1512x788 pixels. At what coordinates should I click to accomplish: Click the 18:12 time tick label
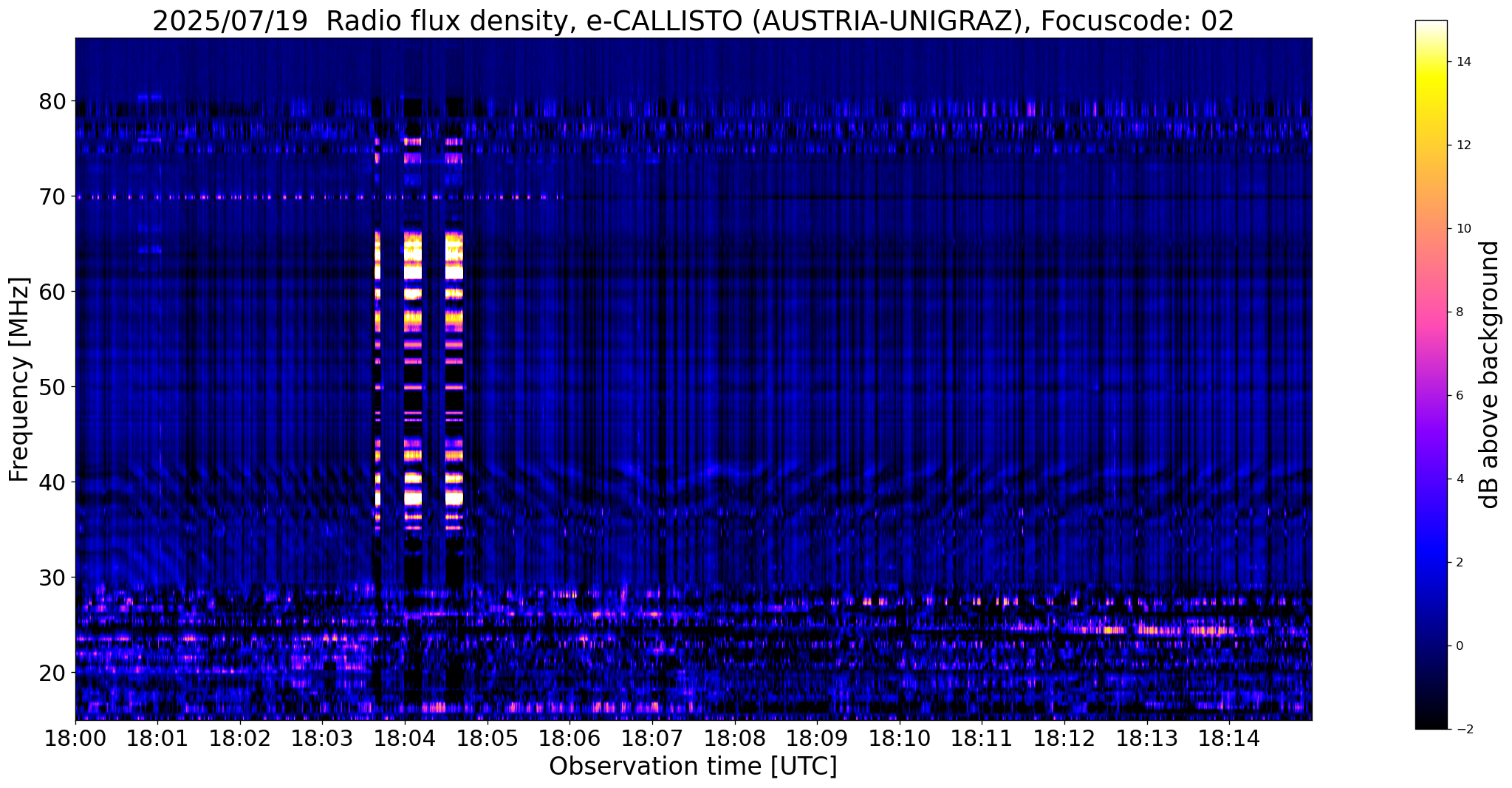1064,738
